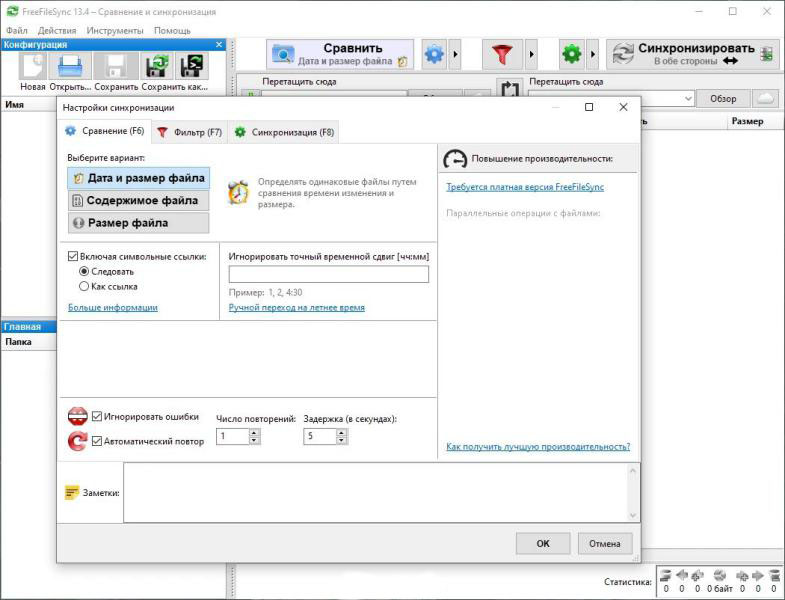Select the Размер файла variant
The image size is (785, 600).
(x=139, y=223)
